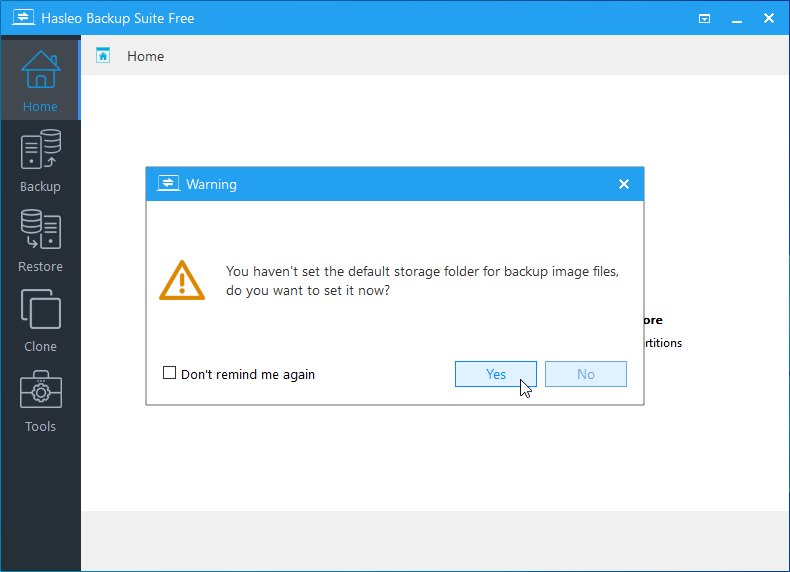Screen dimensions: 790x572
Task: Click the Warning dialog title icon
Action: tap(167, 184)
